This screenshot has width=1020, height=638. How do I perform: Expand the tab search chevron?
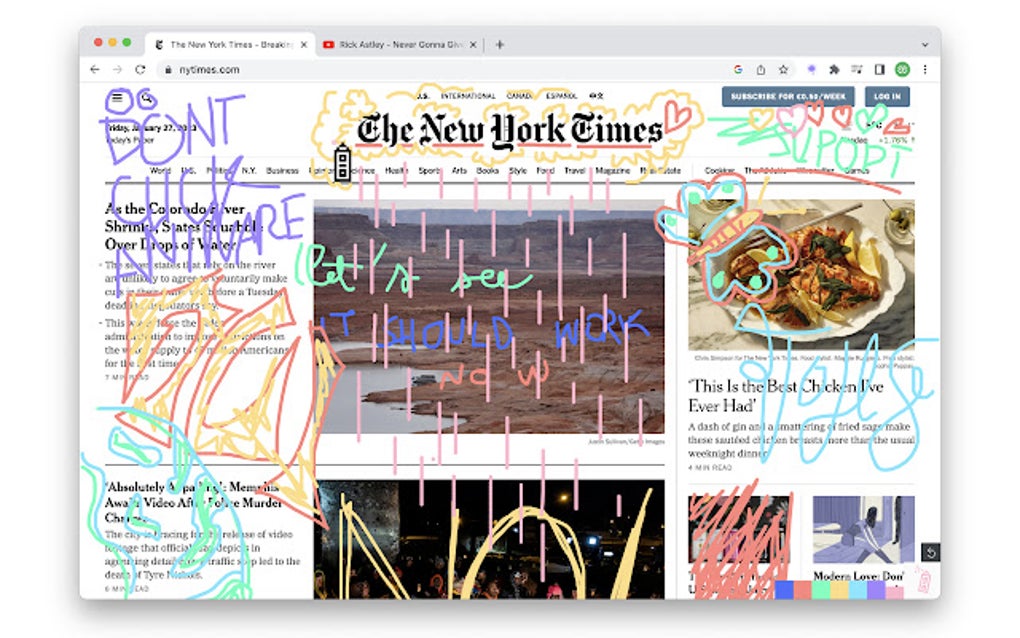pos(924,45)
